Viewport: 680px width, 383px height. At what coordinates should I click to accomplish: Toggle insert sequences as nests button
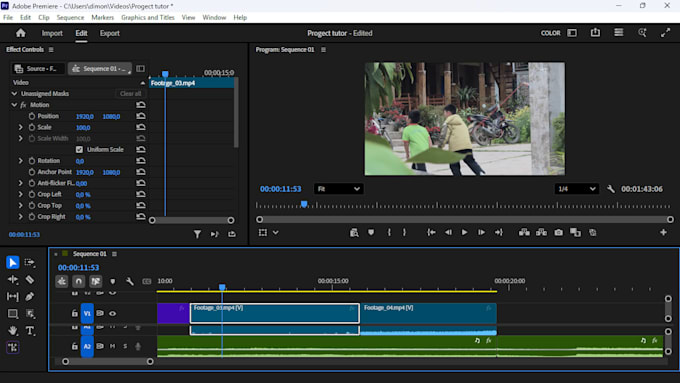[x=62, y=282]
